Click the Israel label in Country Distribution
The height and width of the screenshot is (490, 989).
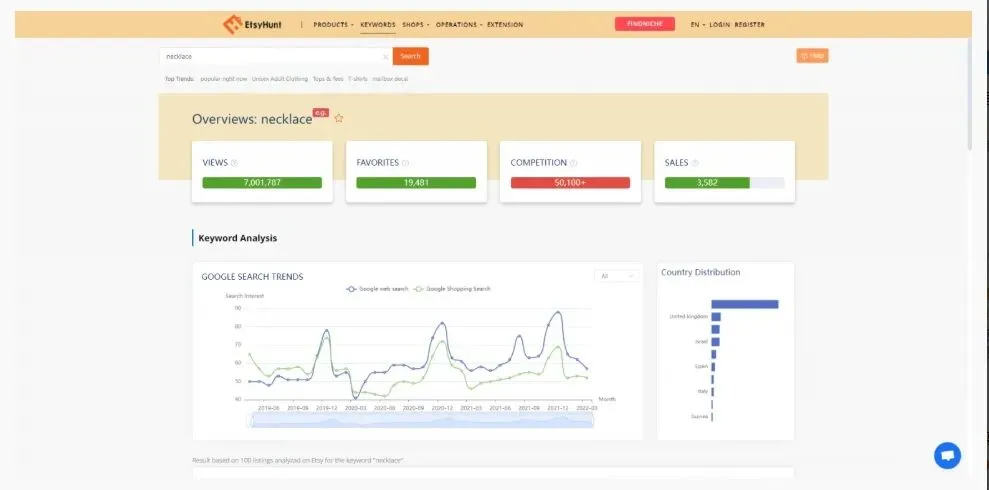701,341
